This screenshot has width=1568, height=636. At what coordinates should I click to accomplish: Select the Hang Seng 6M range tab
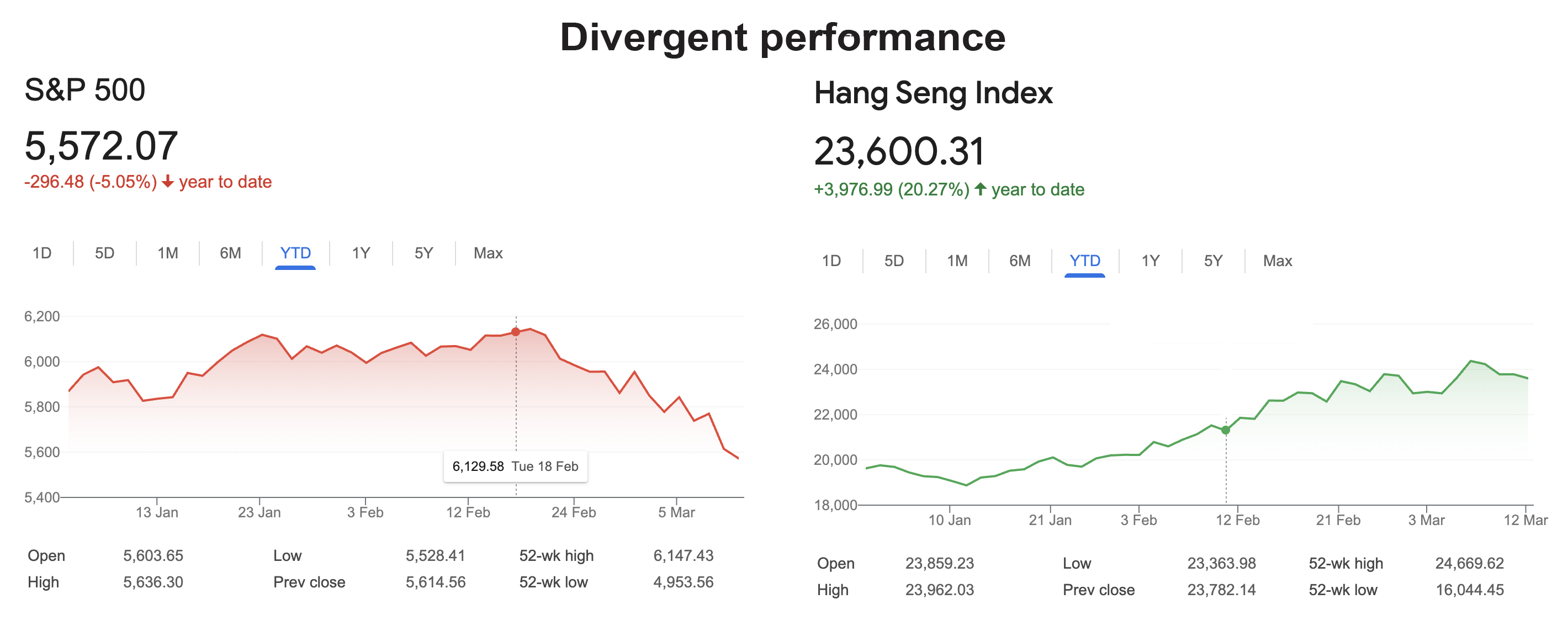[x=1020, y=261]
